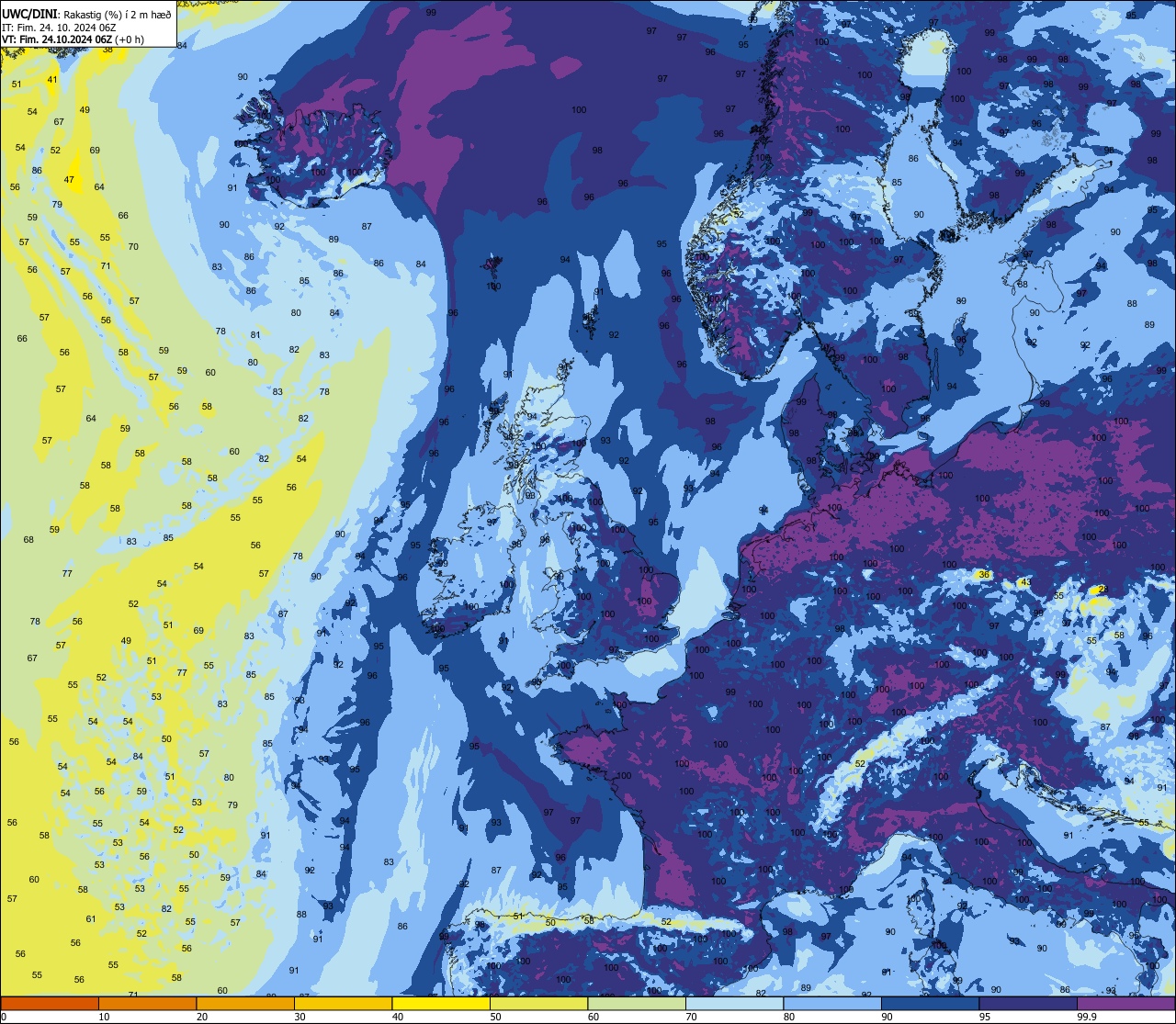Pick the pale blue 70–80 legend band

734,1004
